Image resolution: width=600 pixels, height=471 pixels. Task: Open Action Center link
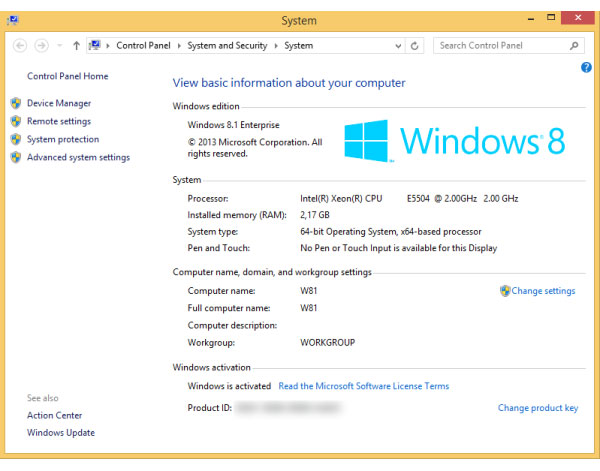click(x=55, y=416)
